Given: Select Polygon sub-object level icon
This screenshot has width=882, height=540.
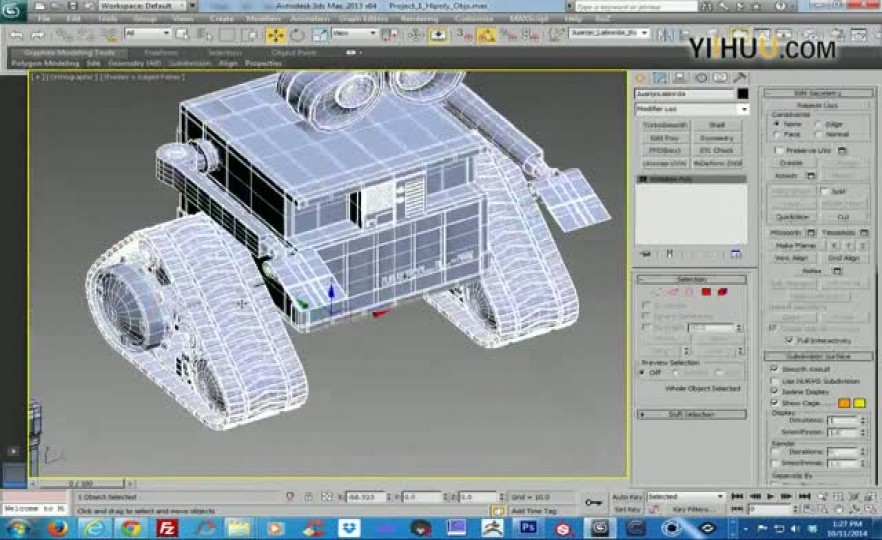Looking at the screenshot, I should (x=706, y=292).
